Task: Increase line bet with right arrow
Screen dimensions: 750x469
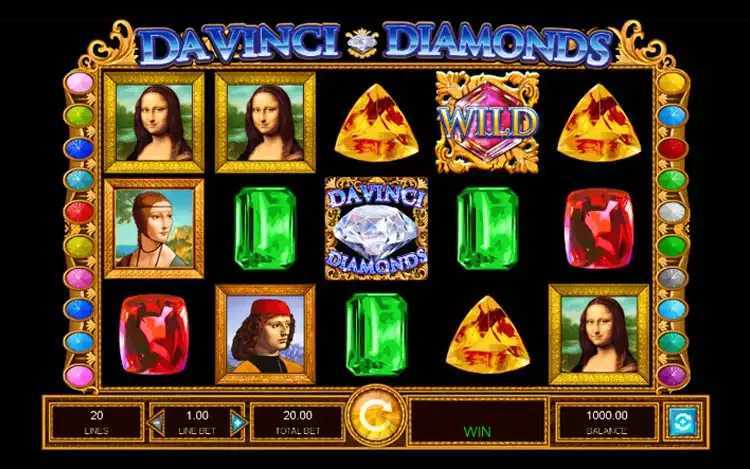Action: 238,423
